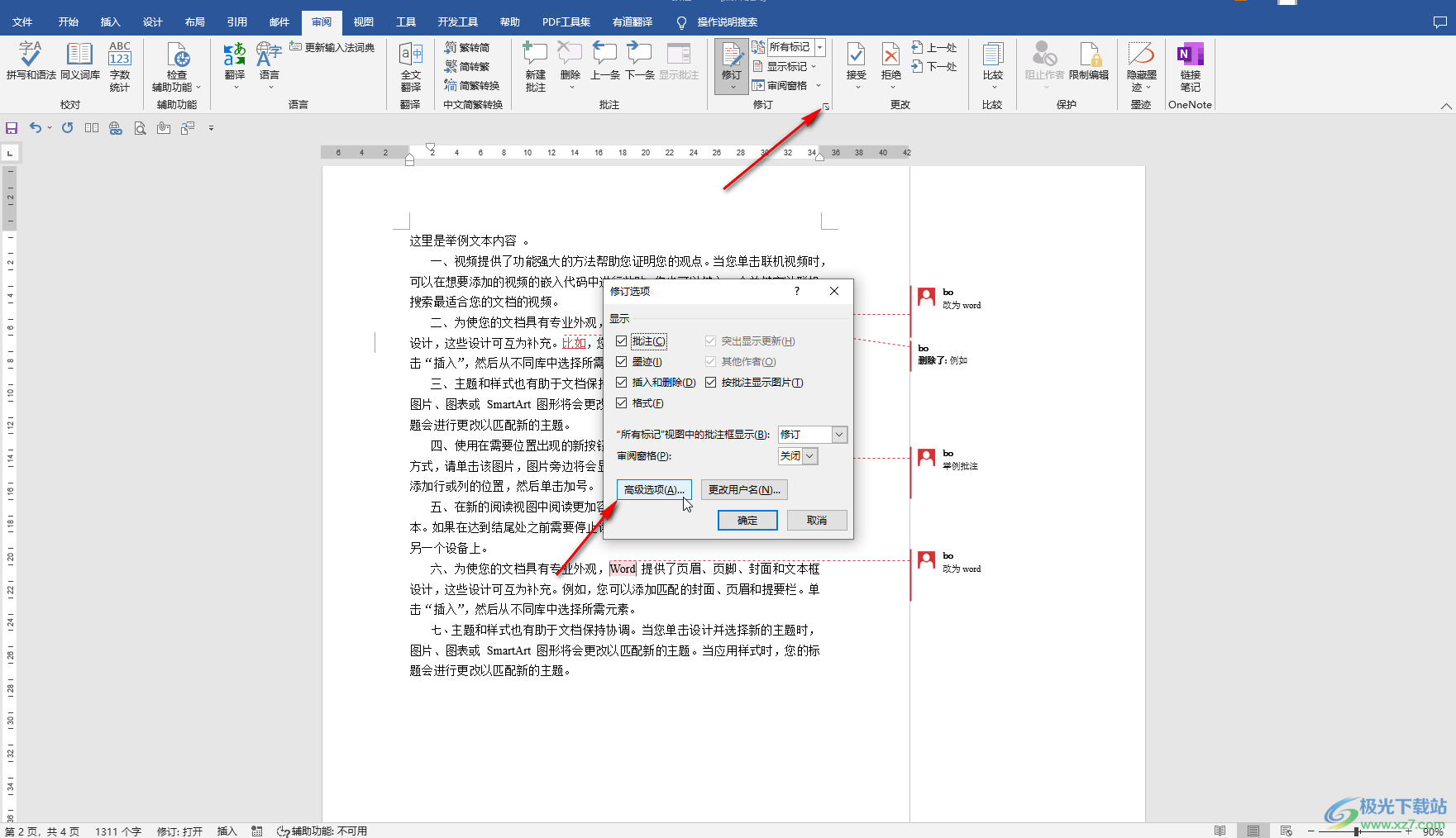Open balloons display dropdown set to 修订
This screenshot has height=838, width=1456.
tap(813, 435)
